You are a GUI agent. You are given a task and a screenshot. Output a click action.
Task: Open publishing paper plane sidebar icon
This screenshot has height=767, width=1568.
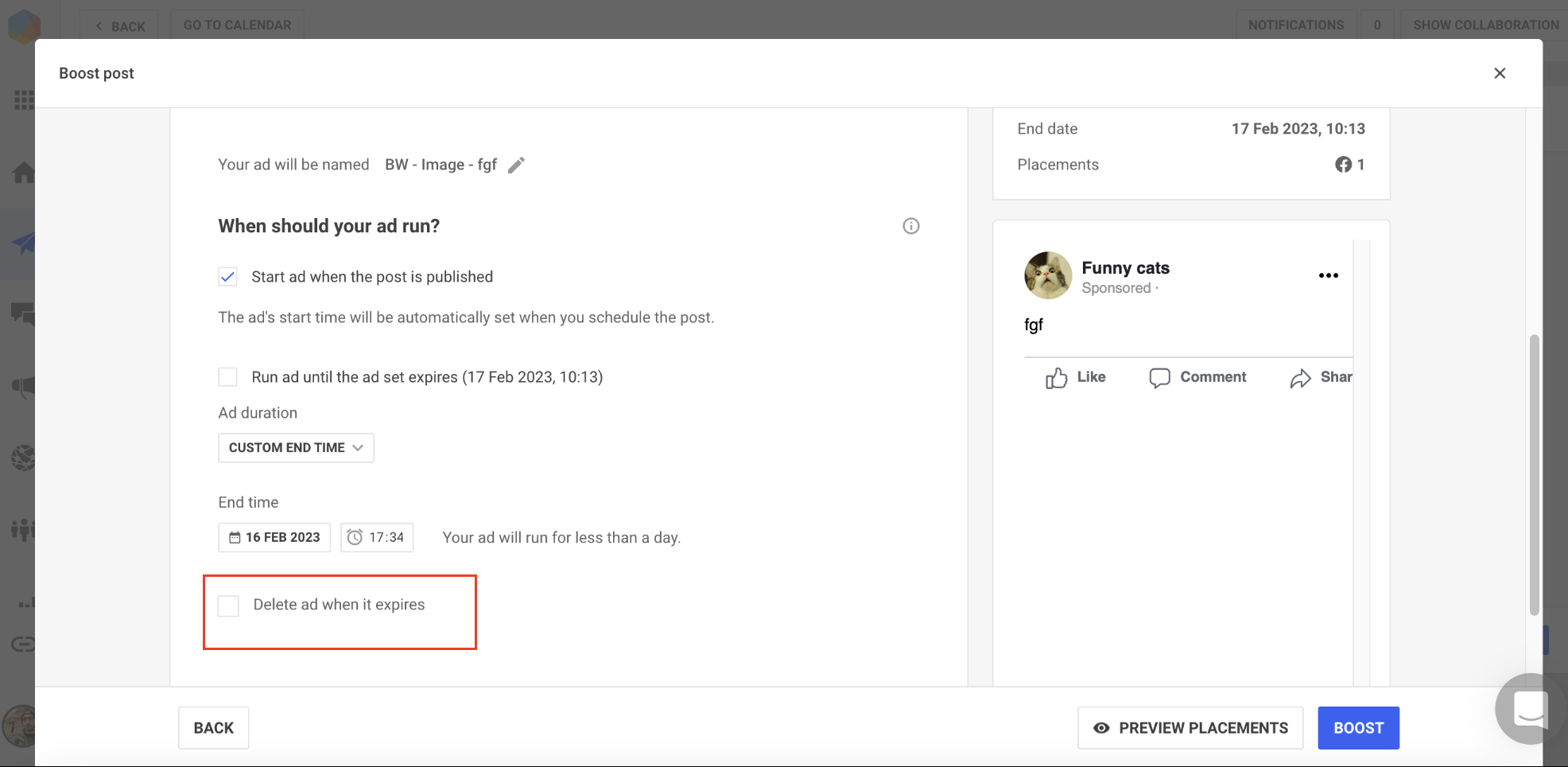23,243
